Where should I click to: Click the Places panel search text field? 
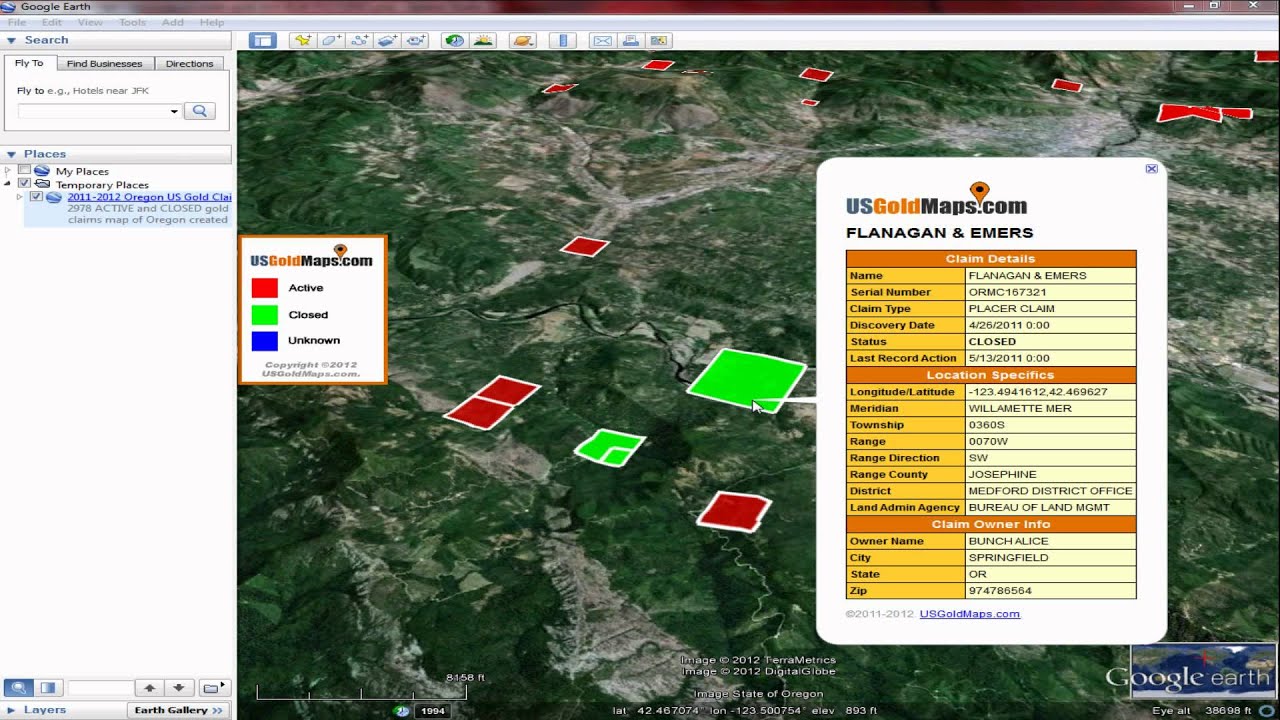[x=99, y=688]
